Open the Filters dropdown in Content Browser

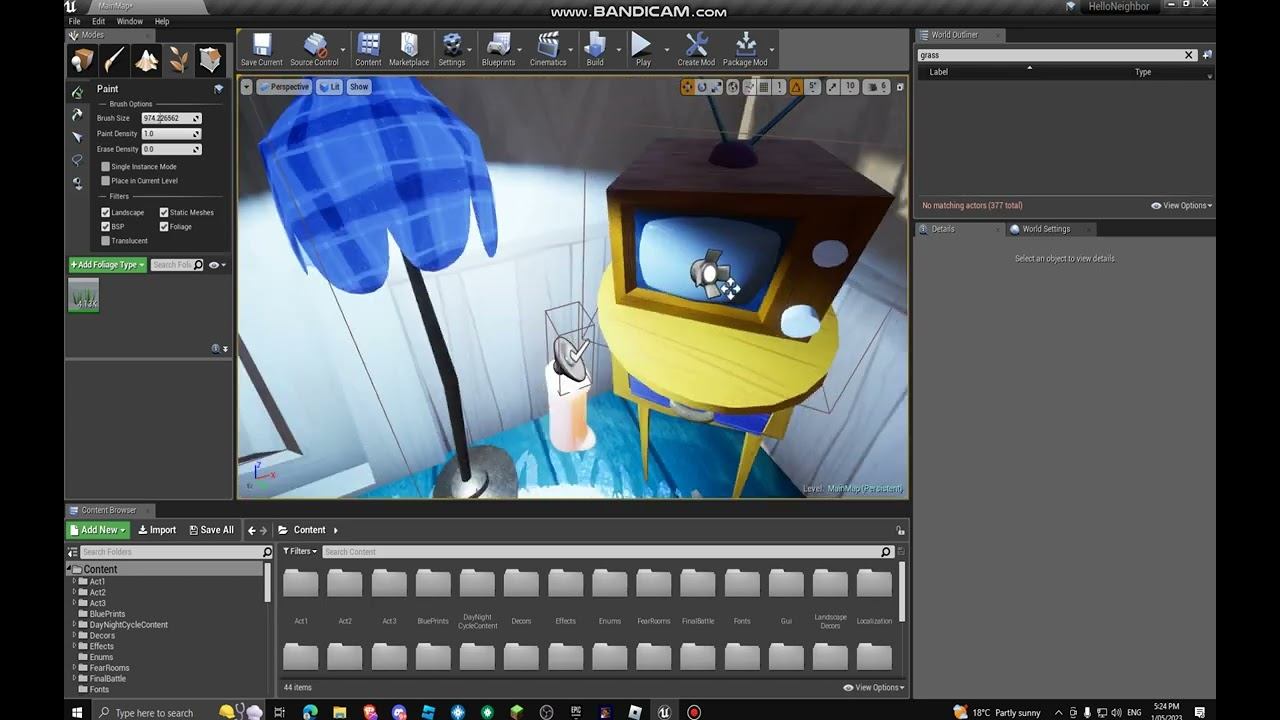coord(300,551)
